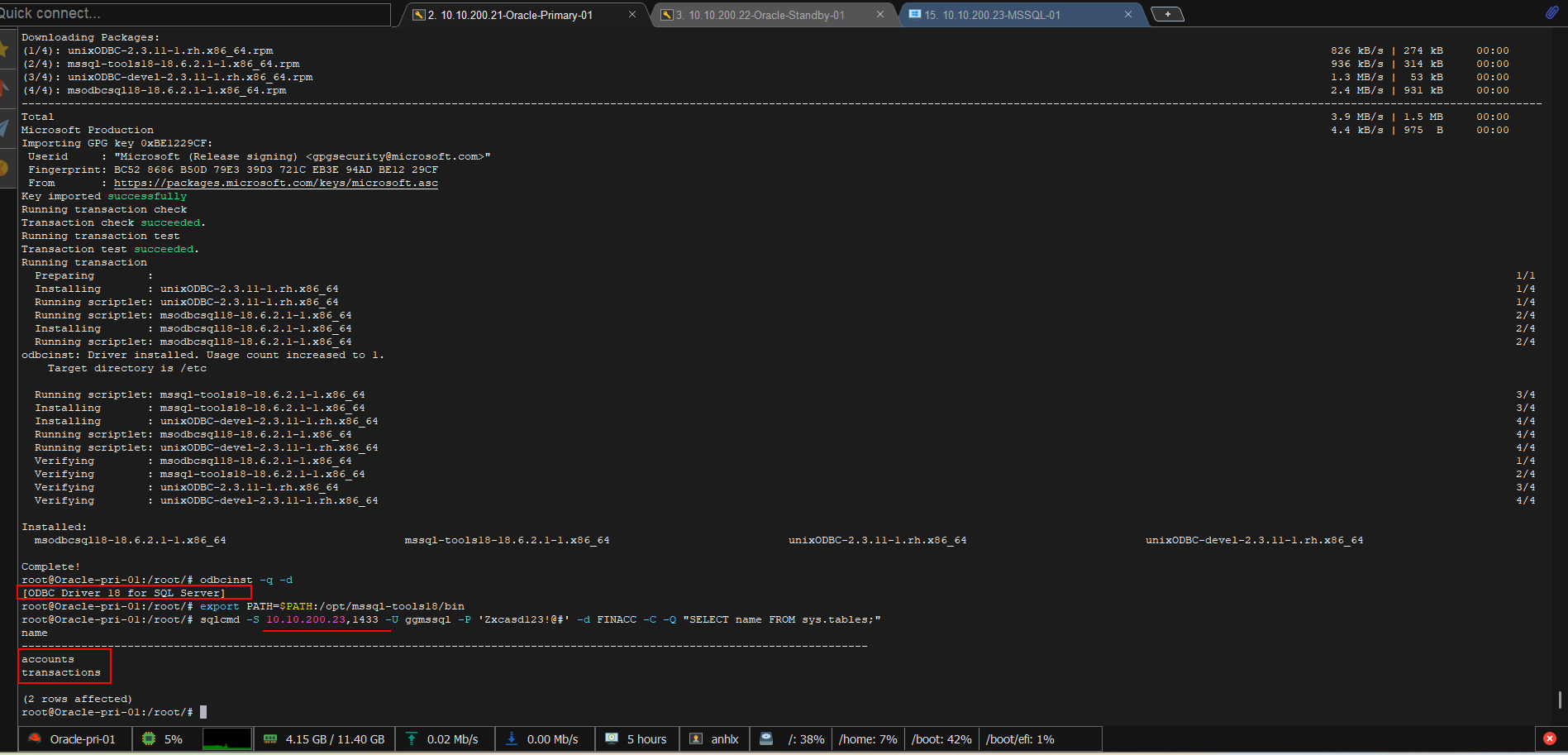
Task: Click the '0.00 Mb/s' download value
Action: coord(552,739)
